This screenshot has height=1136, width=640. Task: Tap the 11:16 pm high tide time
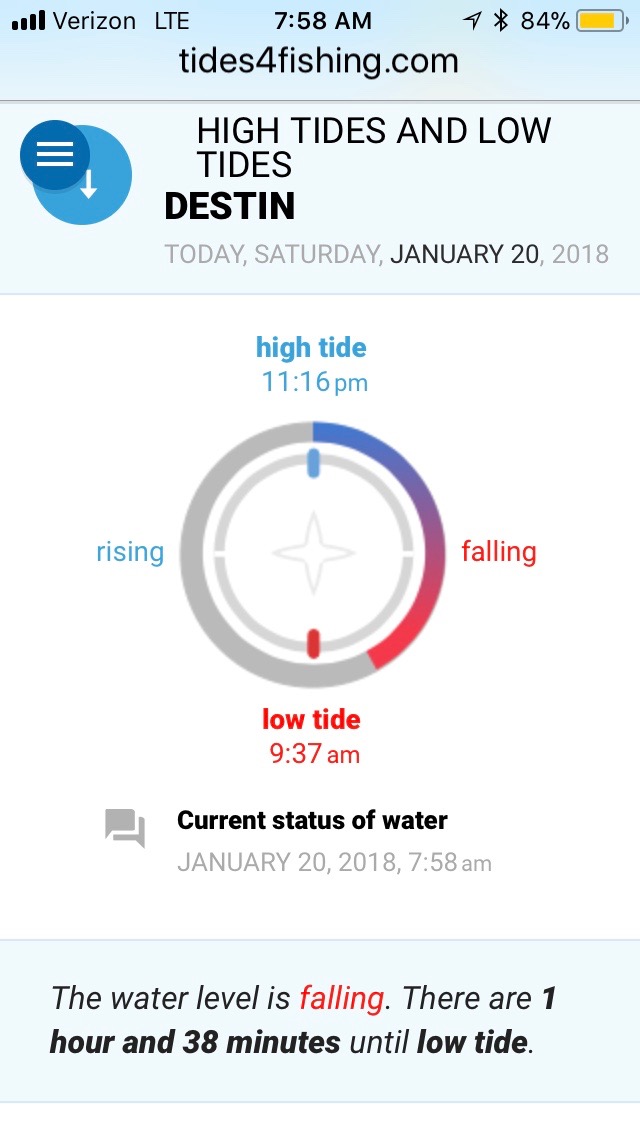[x=314, y=382]
